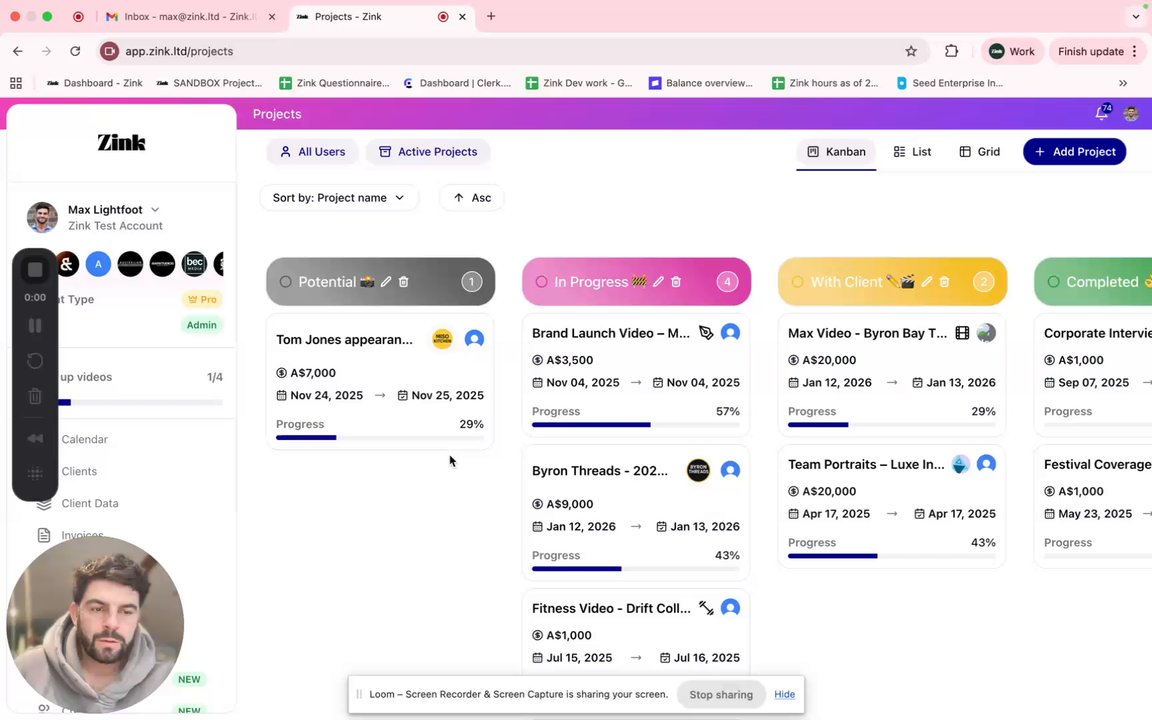Expand Max Lightfoot account chevron

click(155, 210)
